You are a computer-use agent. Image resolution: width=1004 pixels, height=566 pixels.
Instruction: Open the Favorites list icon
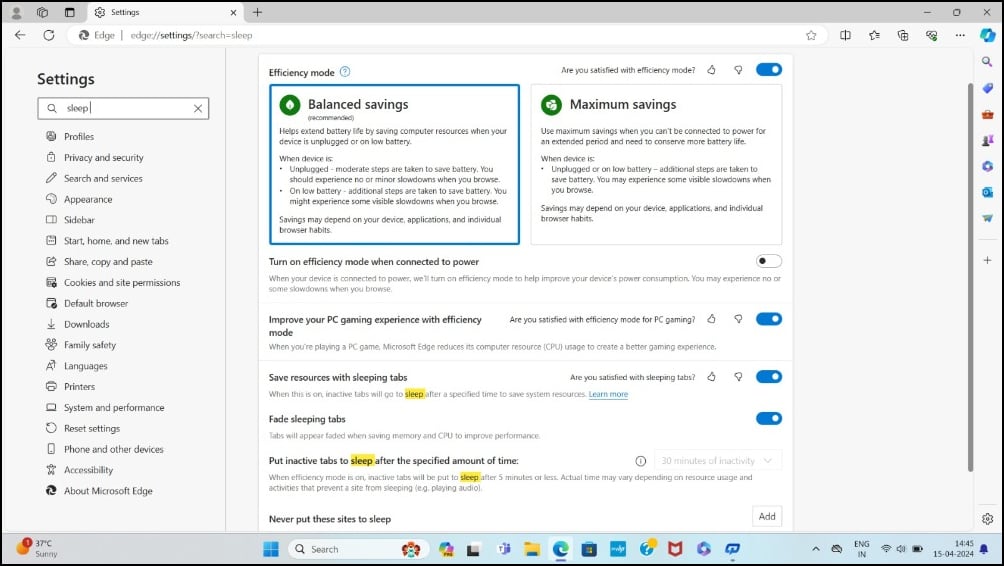[x=874, y=35]
